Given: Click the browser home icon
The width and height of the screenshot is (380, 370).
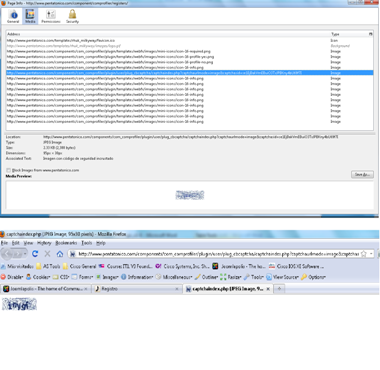Looking at the screenshot, I should pos(60,254).
